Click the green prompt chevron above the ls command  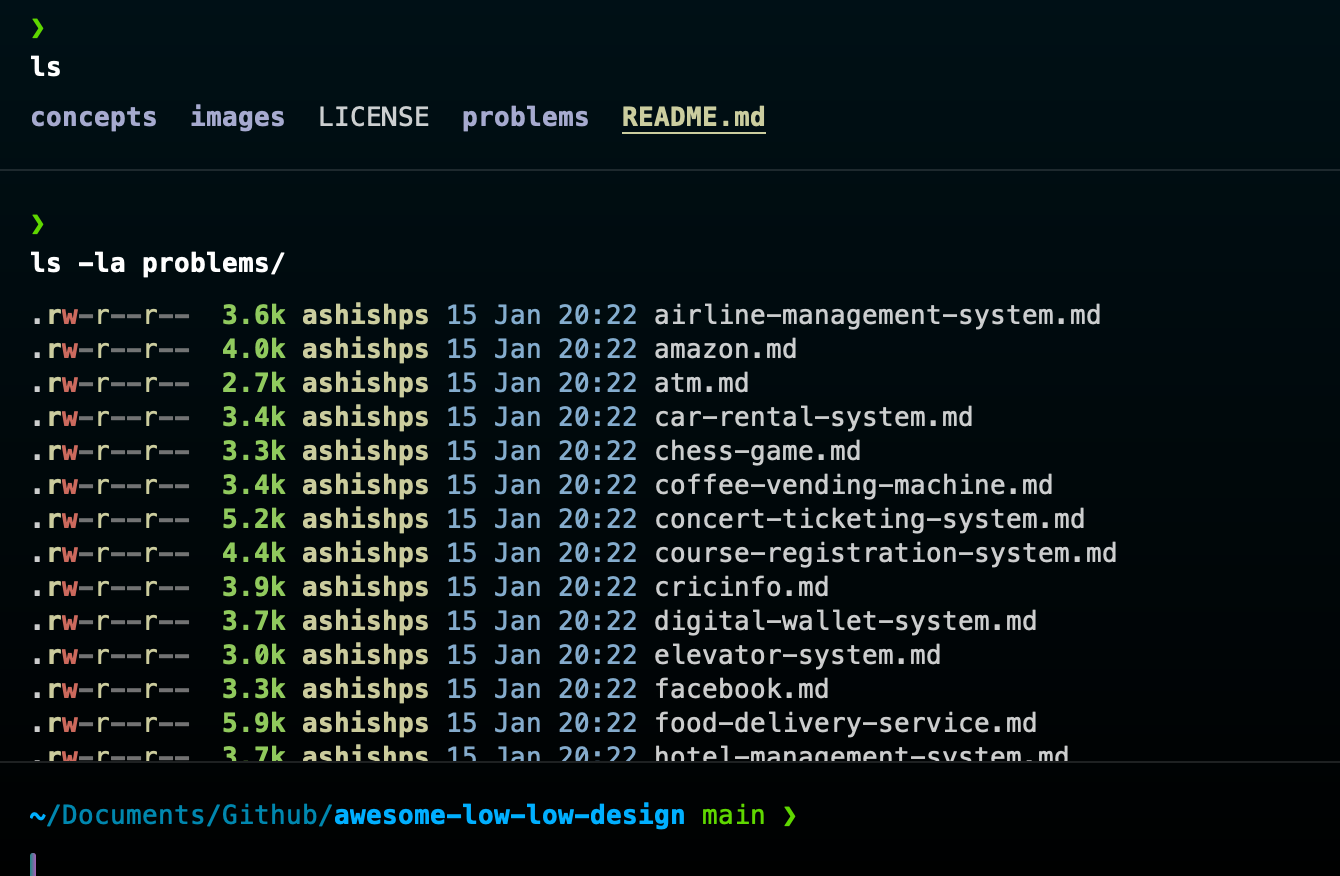coord(38,28)
